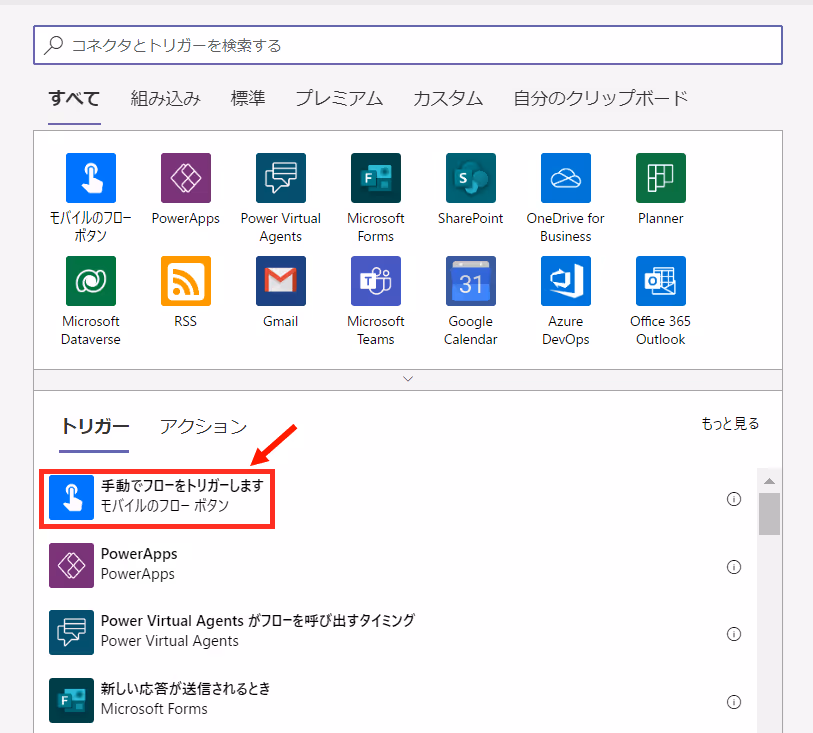Show info for 新しい応答が送信されるとき trigger
This screenshot has width=813, height=733.
point(734,702)
